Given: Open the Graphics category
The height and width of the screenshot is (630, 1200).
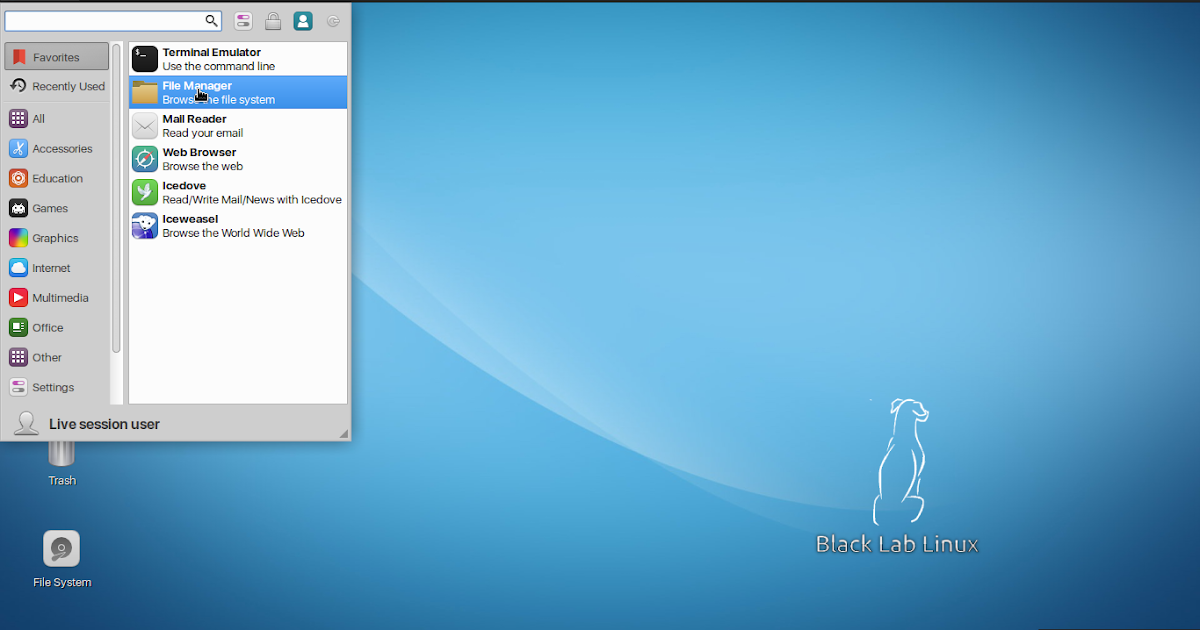Looking at the screenshot, I should 56,238.
